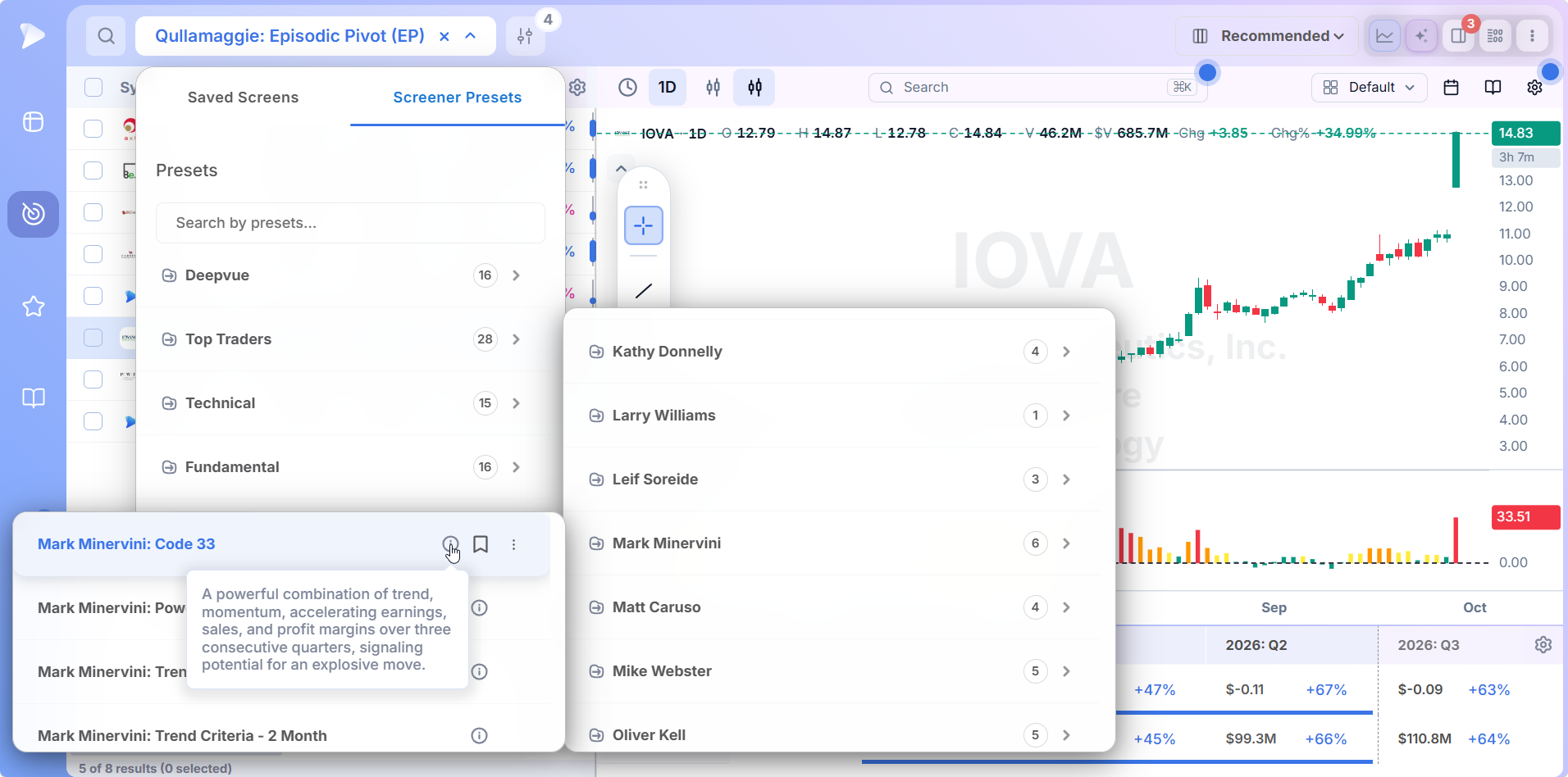1568x777 pixels.
Task: Open the Recommended columns dropdown
Action: pos(1269,36)
